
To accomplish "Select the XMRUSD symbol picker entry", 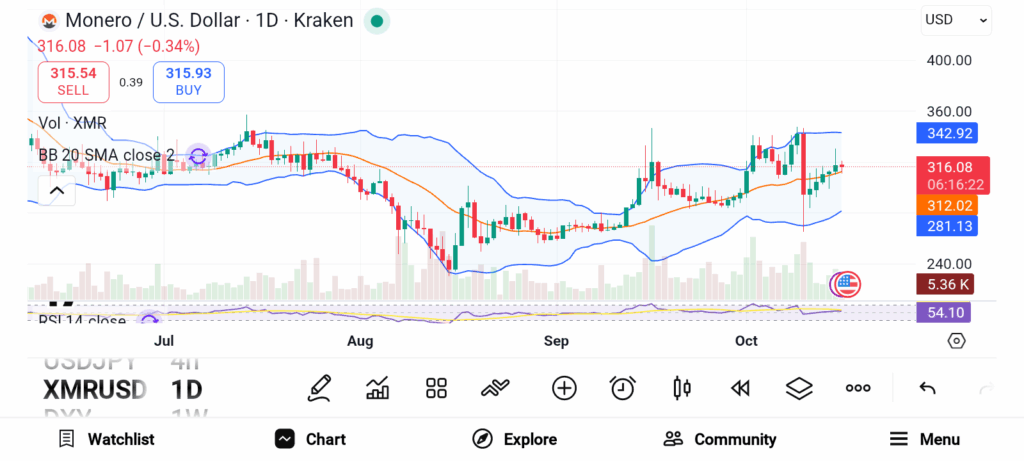I will [95, 389].
